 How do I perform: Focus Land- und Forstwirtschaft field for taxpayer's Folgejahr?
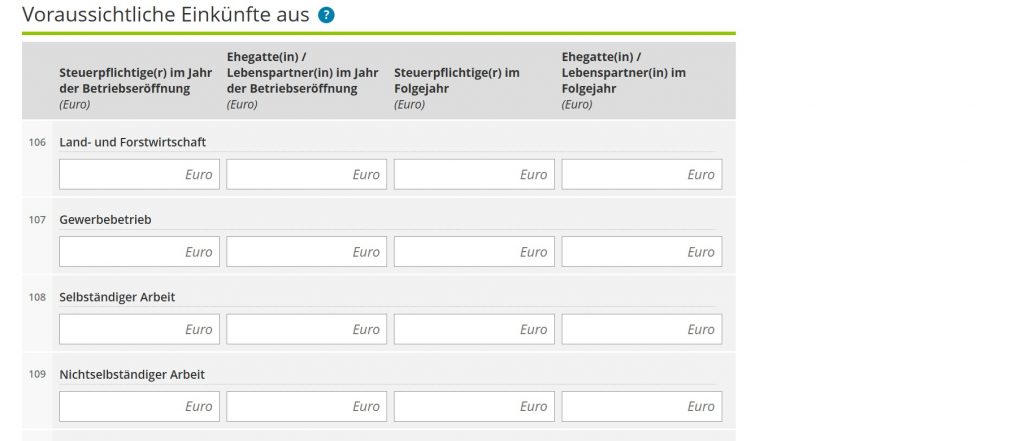(x=474, y=174)
